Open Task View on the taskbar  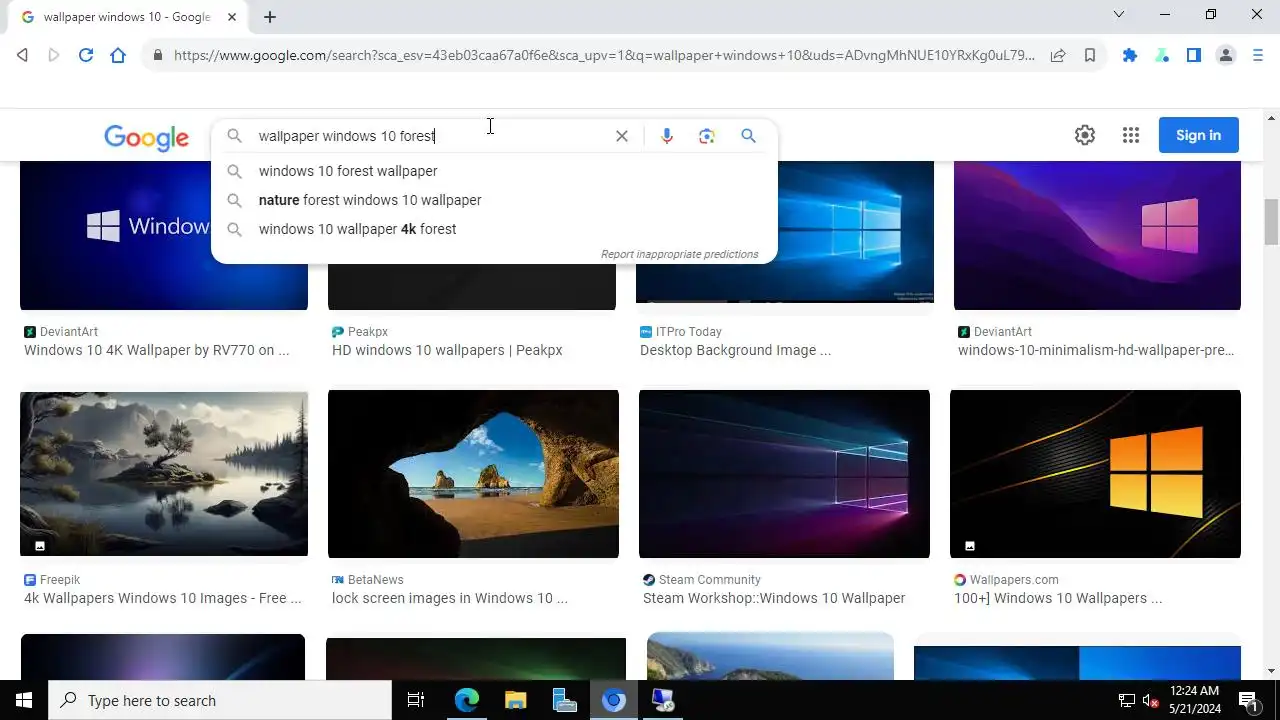click(416, 700)
